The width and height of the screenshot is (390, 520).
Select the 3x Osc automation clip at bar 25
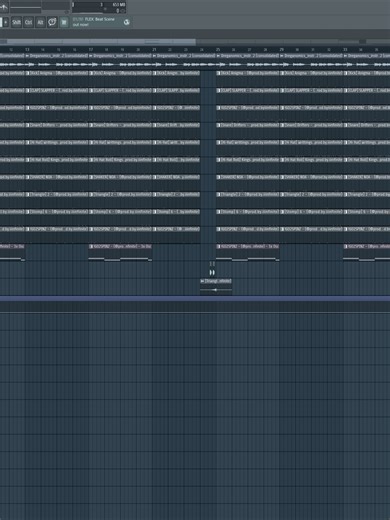(248, 253)
